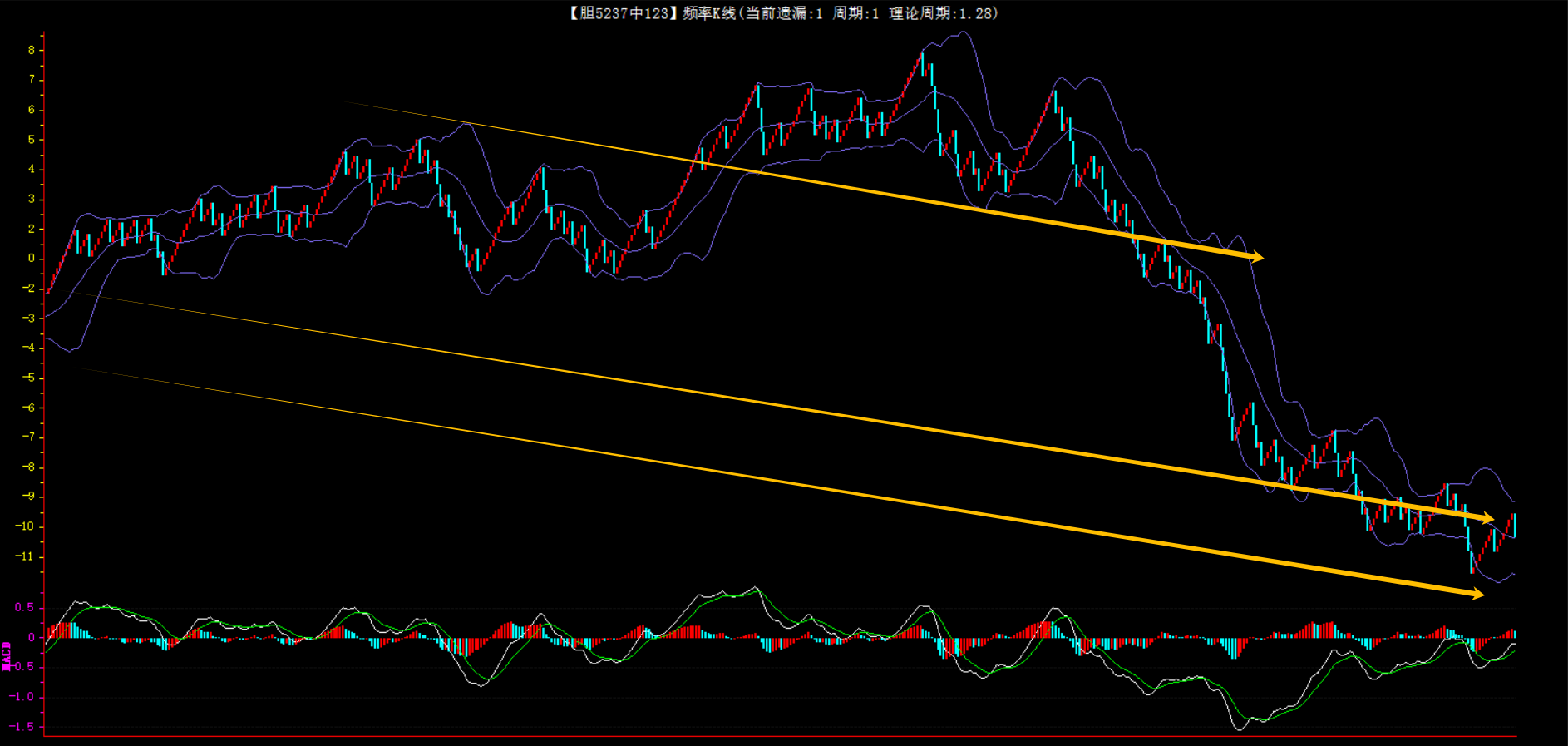Select the 4 label on the price axis
Image resolution: width=1568 pixels, height=746 pixels.
[32, 169]
